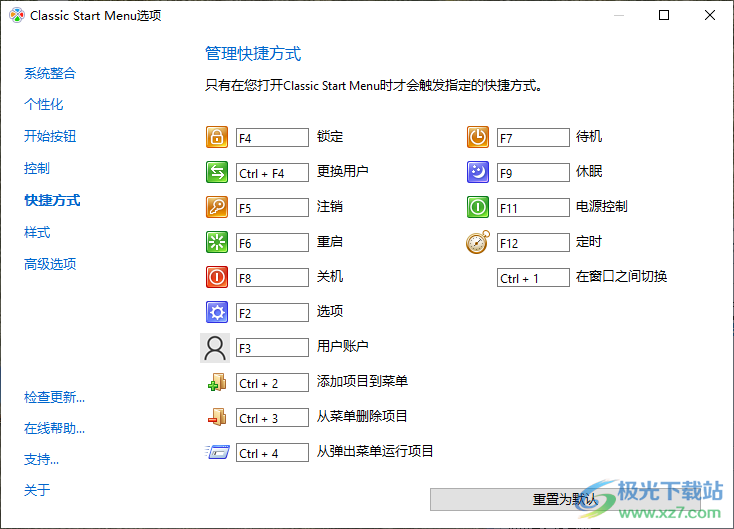Click the green Power Control (电源控制) icon
Image resolution: width=734 pixels, height=529 pixels.
477,207
